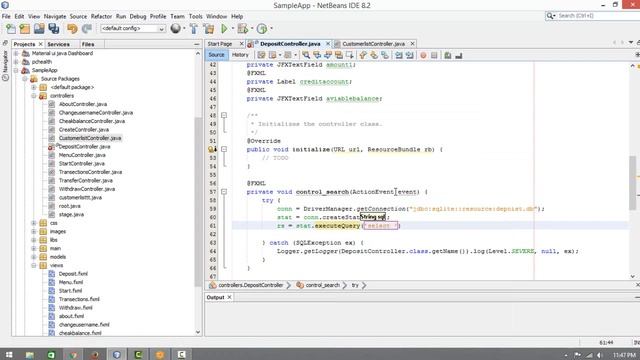Select Deposit.fxml in the views package
Screen dimensions: 640x360
click(73, 274)
